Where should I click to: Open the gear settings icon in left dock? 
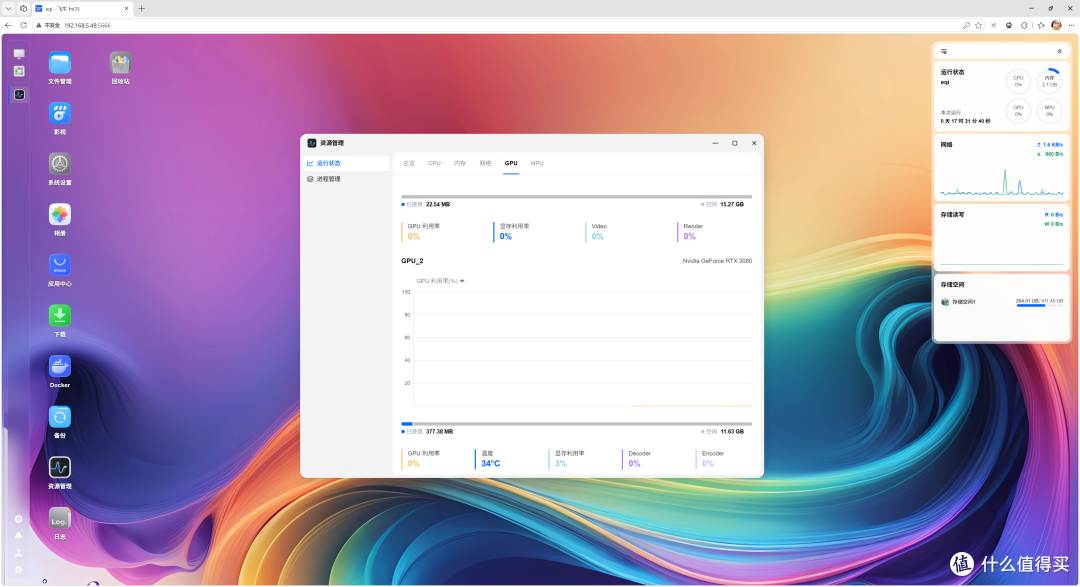click(19, 570)
